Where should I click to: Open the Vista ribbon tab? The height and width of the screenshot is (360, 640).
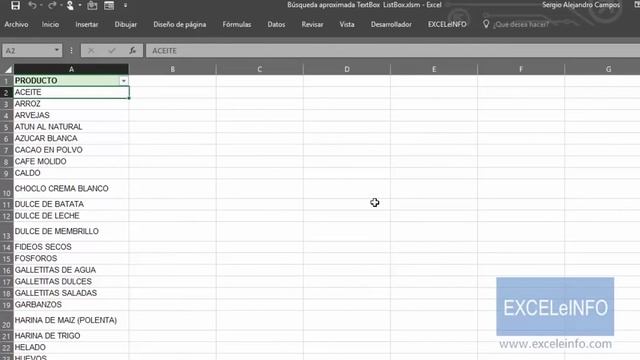pyautogui.click(x=347, y=24)
